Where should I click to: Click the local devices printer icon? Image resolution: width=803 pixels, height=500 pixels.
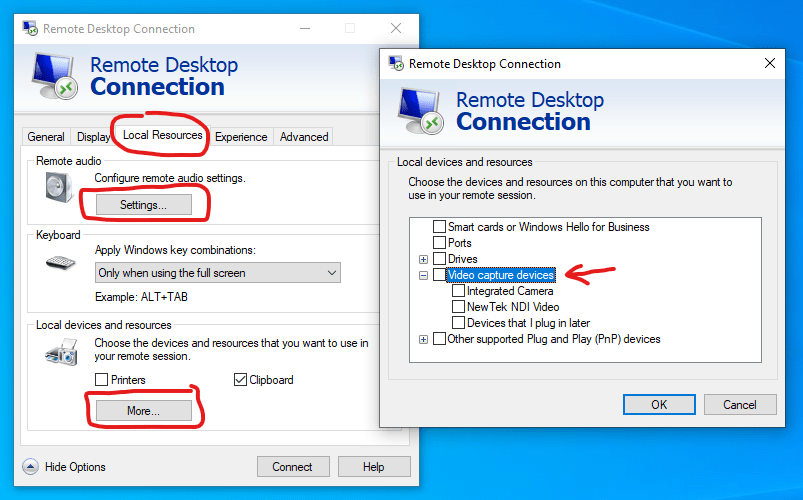tap(59, 351)
